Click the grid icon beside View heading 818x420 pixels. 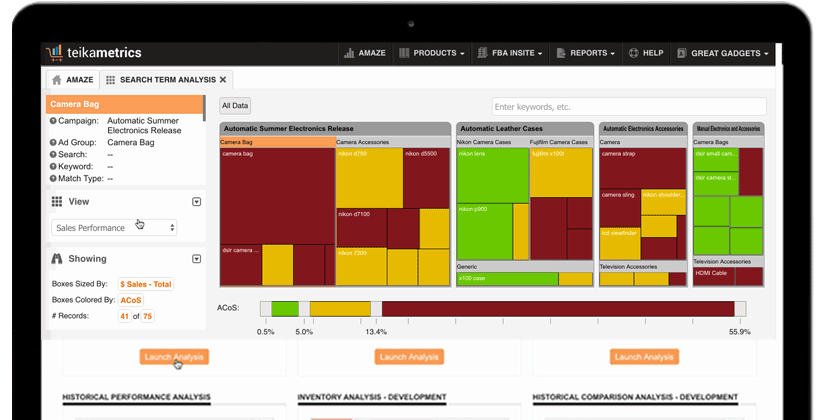(57, 202)
